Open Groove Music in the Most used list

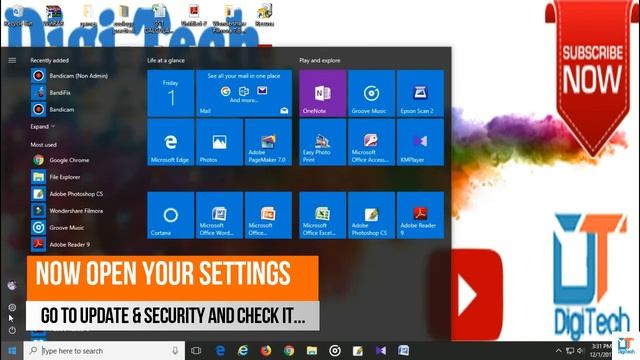point(58,227)
